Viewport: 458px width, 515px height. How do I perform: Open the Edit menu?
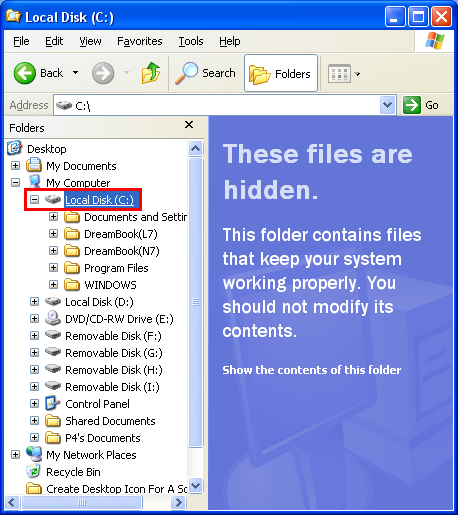point(54,41)
